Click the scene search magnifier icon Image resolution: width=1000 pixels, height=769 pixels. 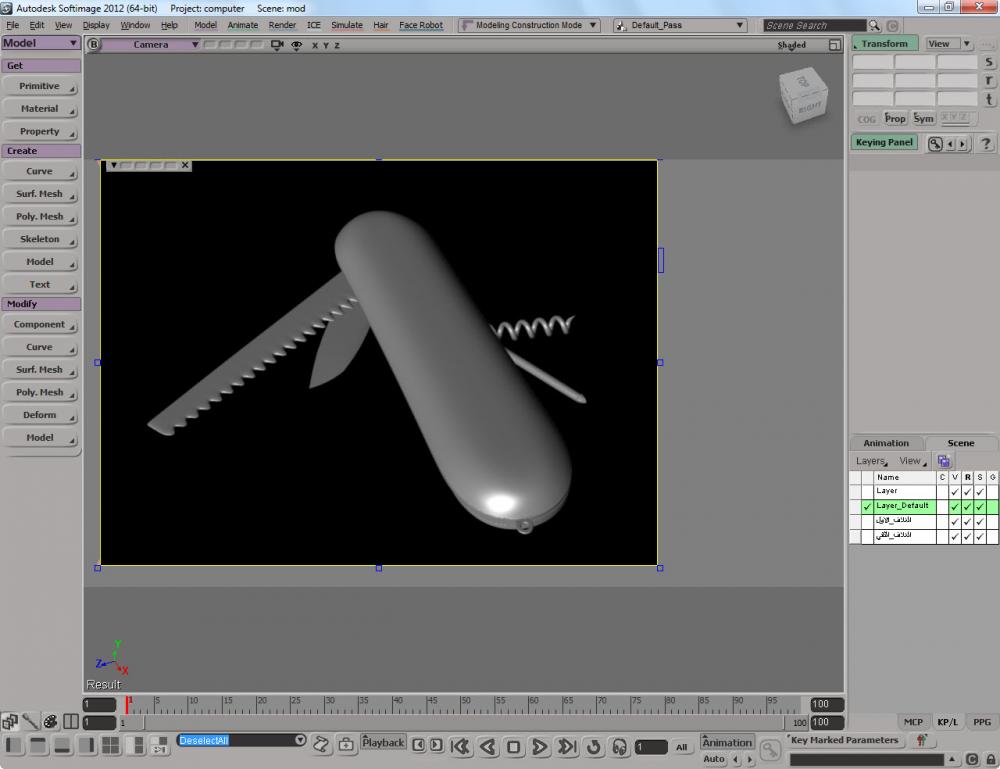(x=875, y=25)
